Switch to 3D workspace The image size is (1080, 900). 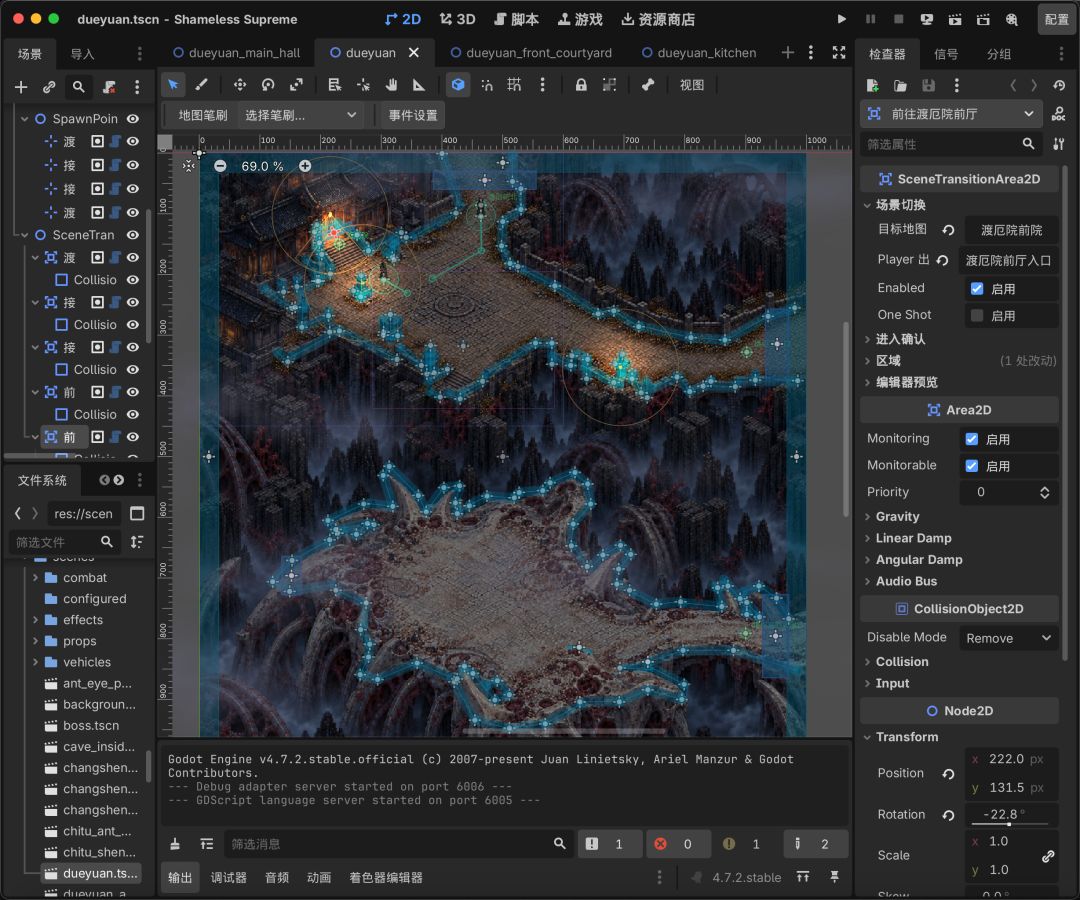tap(457, 19)
